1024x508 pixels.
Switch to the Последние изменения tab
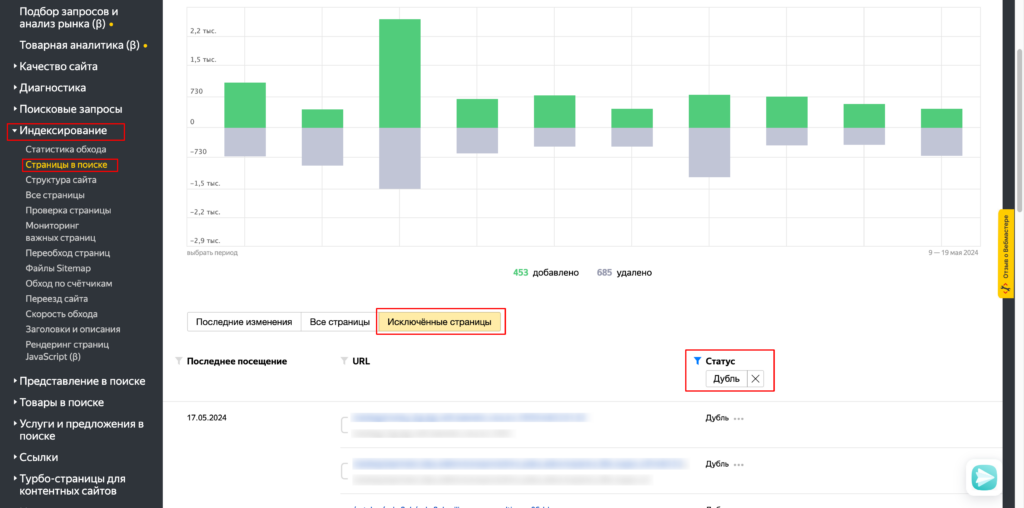point(244,322)
